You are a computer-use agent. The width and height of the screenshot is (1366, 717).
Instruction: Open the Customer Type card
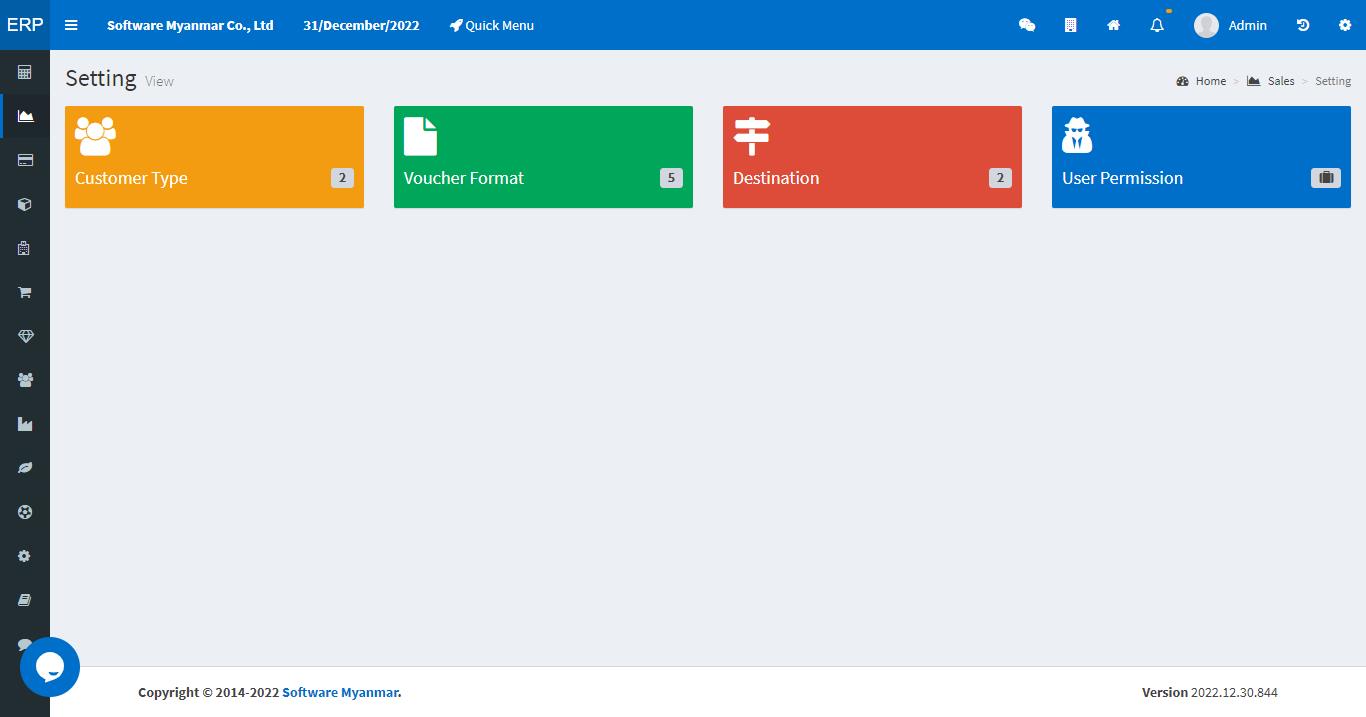[x=214, y=157]
